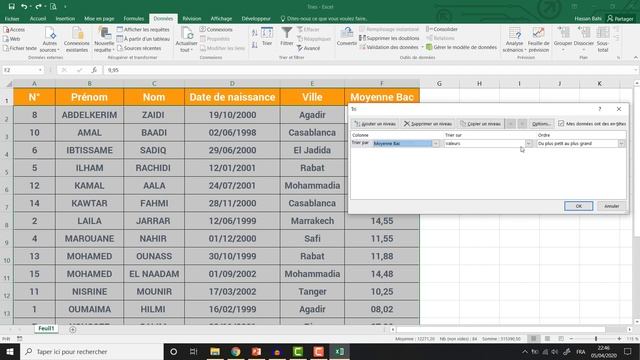Click the Convertir text-to-columns icon
This screenshot has height=360, width=640.
click(x=347, y=37)
